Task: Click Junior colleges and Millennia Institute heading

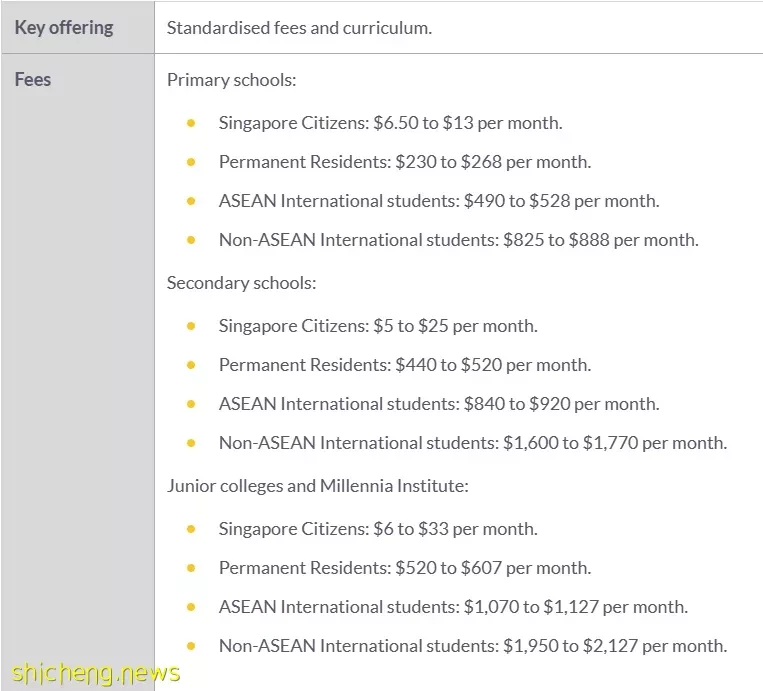Action: (x=318, y=486)
